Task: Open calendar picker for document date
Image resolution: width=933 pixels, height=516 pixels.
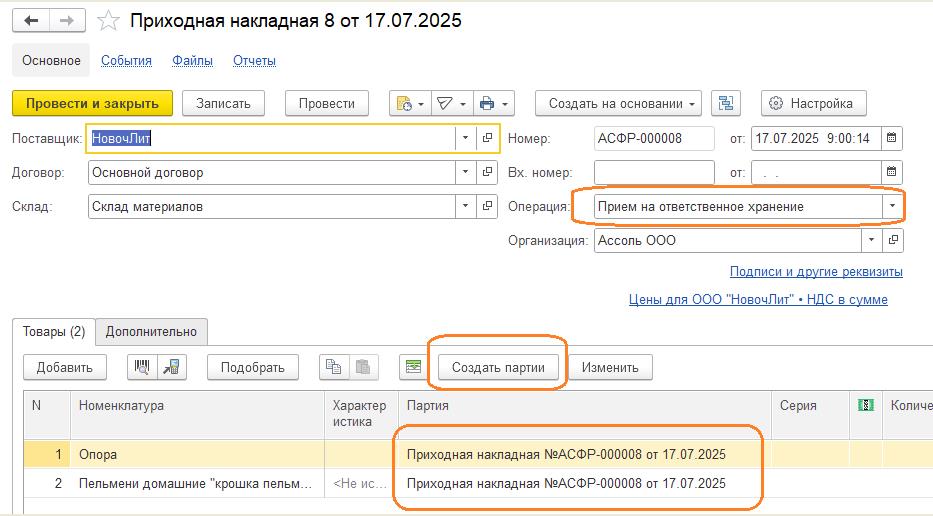Action: tap(892, 139)
